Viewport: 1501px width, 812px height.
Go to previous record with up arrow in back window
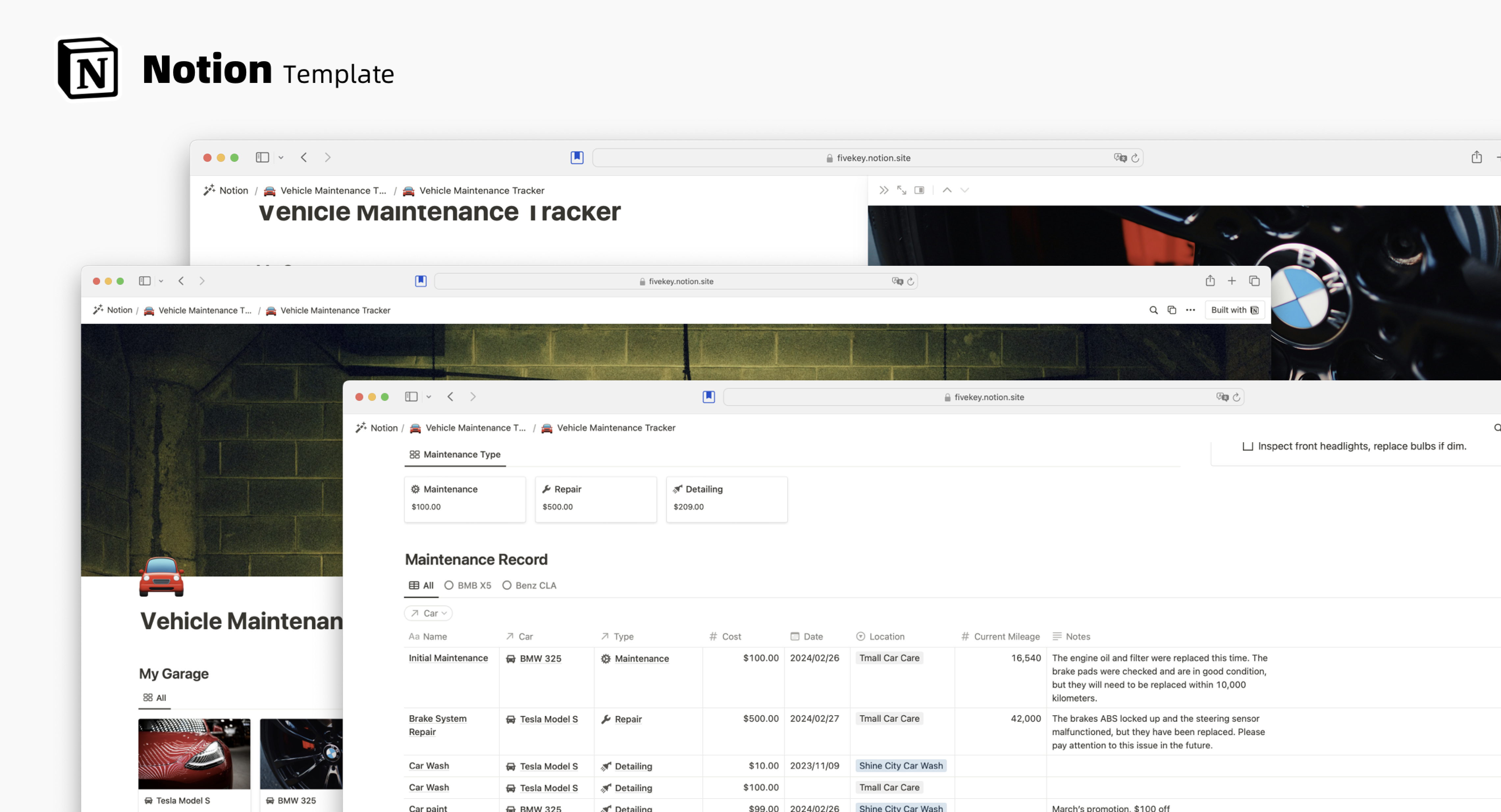(947, 190)
